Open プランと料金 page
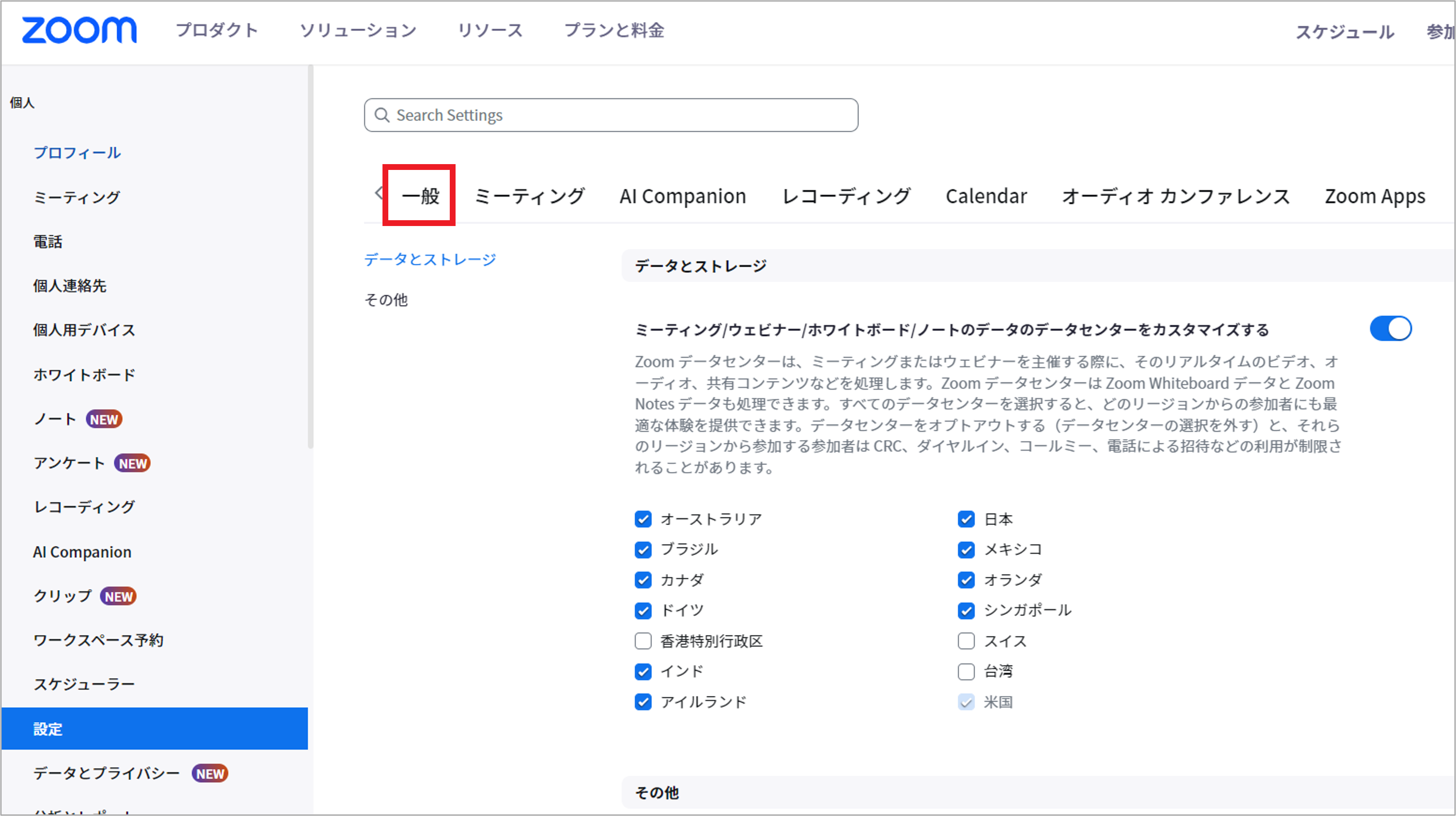Screen dimensions: 1456x816 coord(614,30)
